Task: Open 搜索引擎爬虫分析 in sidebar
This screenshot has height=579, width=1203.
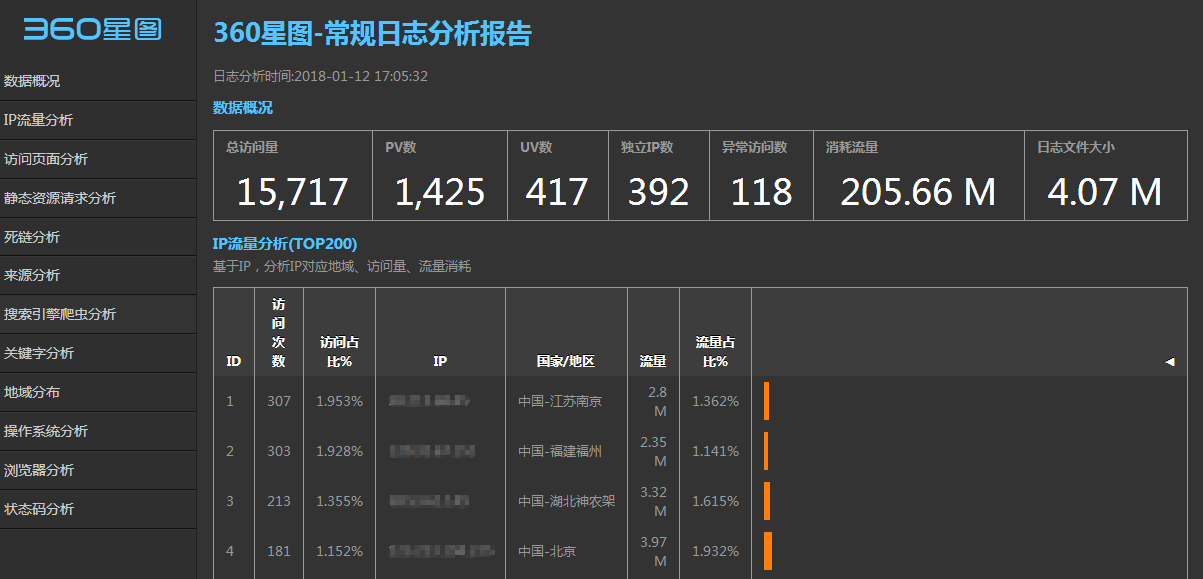Action: pyautogui.click(x=98, y=314)
